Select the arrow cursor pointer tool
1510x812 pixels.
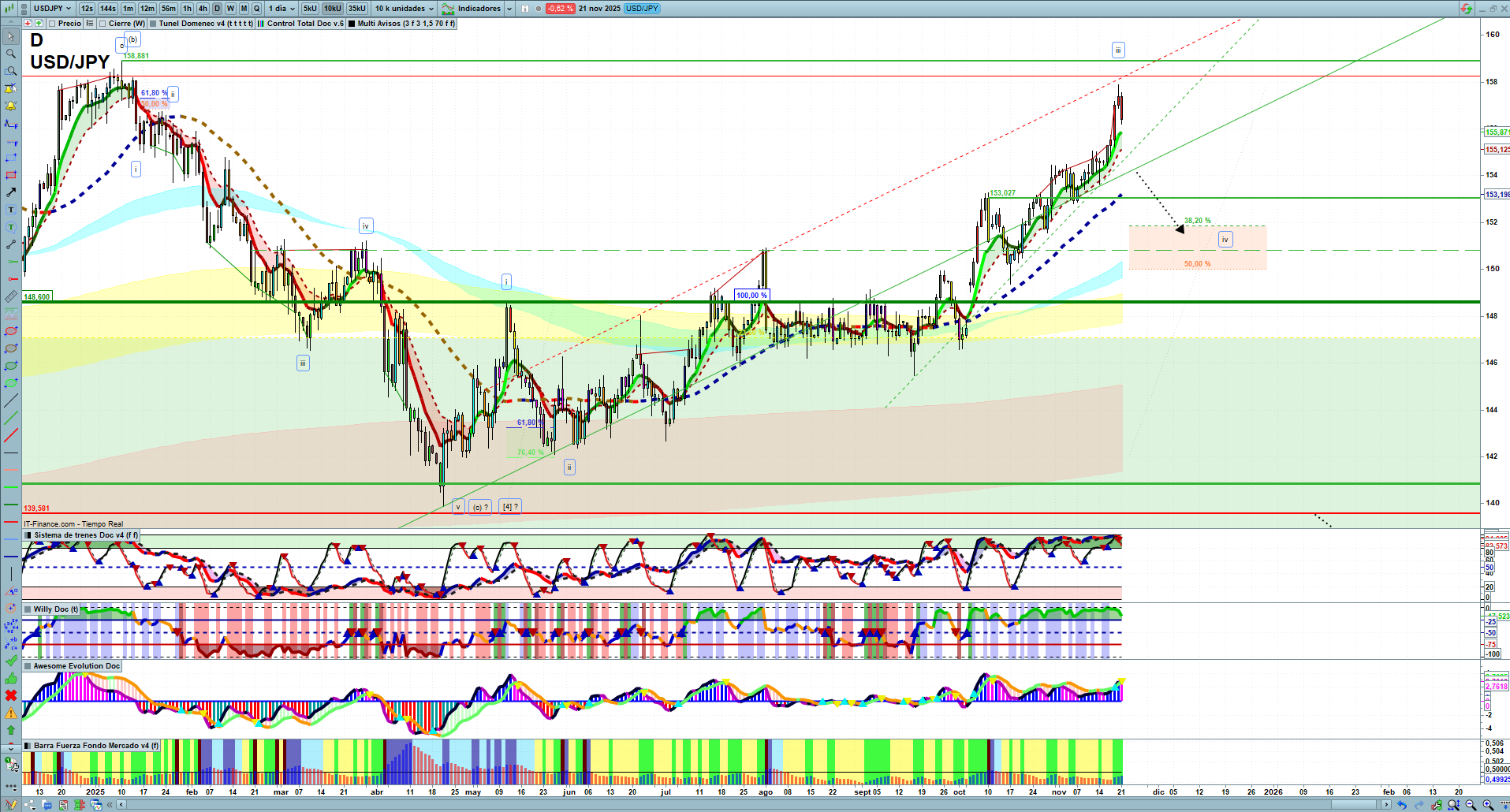click(11, 36)
